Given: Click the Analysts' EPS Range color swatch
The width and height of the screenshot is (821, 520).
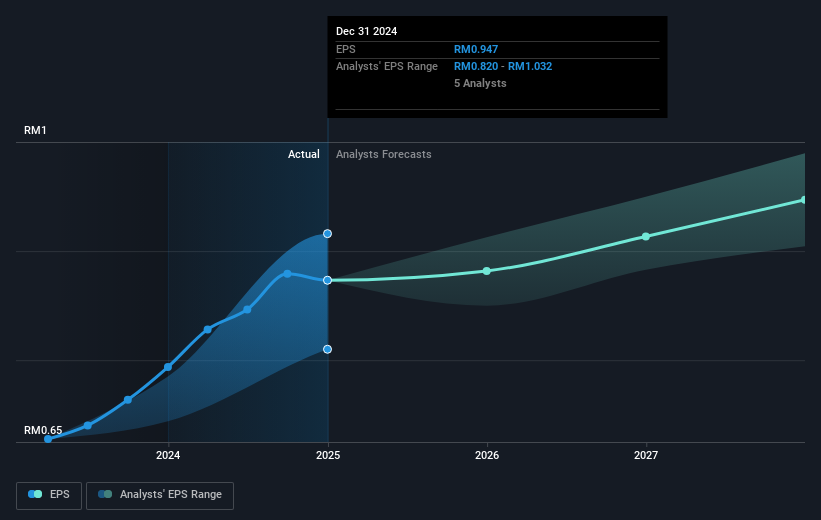Looking at the screenshot, I should click(x=105, y=494).
